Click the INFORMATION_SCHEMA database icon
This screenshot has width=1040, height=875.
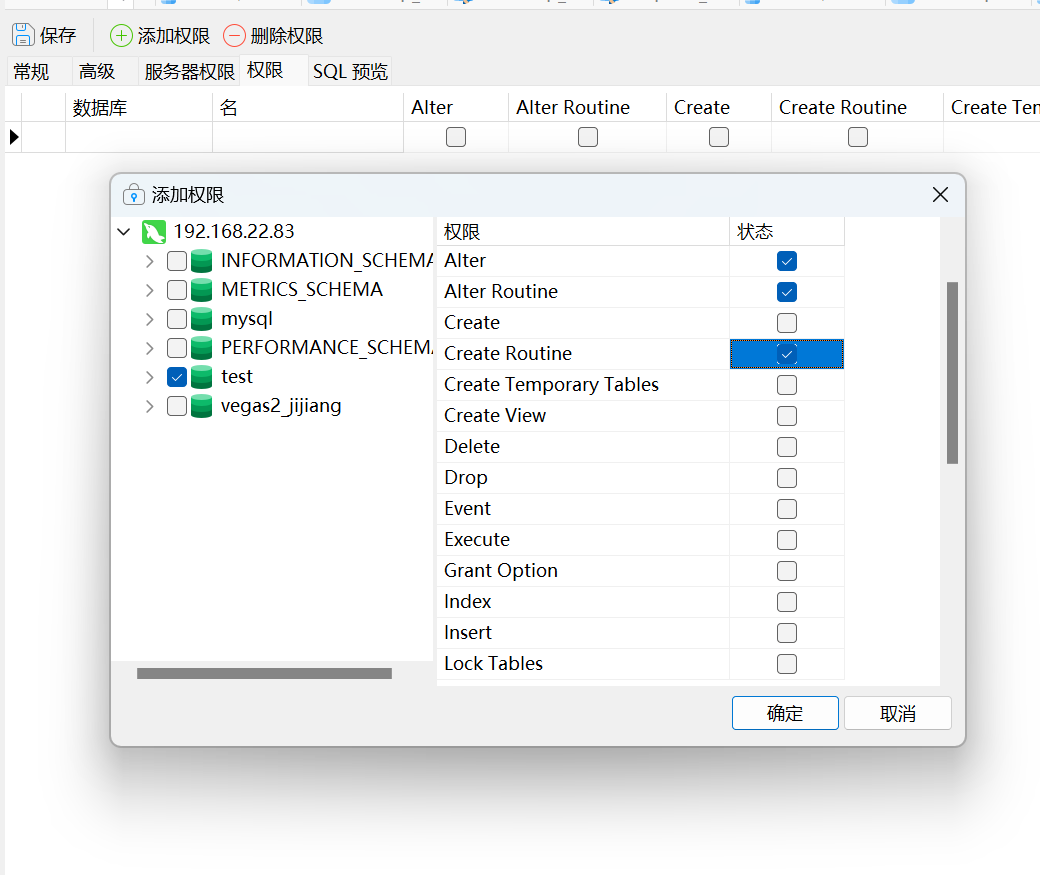pos(202,261)
